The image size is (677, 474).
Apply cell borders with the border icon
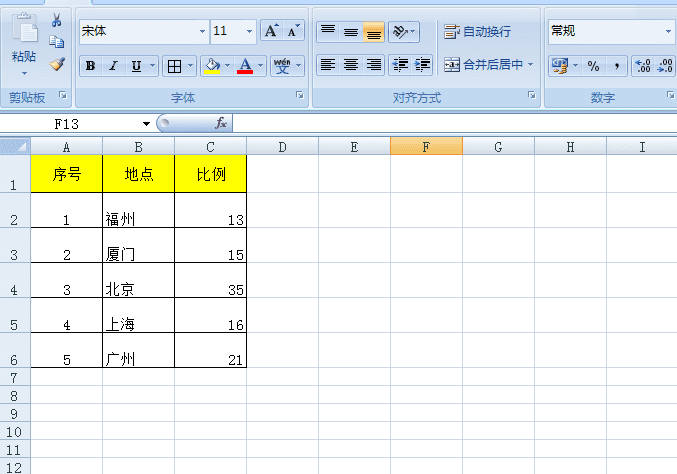[174, 66]
